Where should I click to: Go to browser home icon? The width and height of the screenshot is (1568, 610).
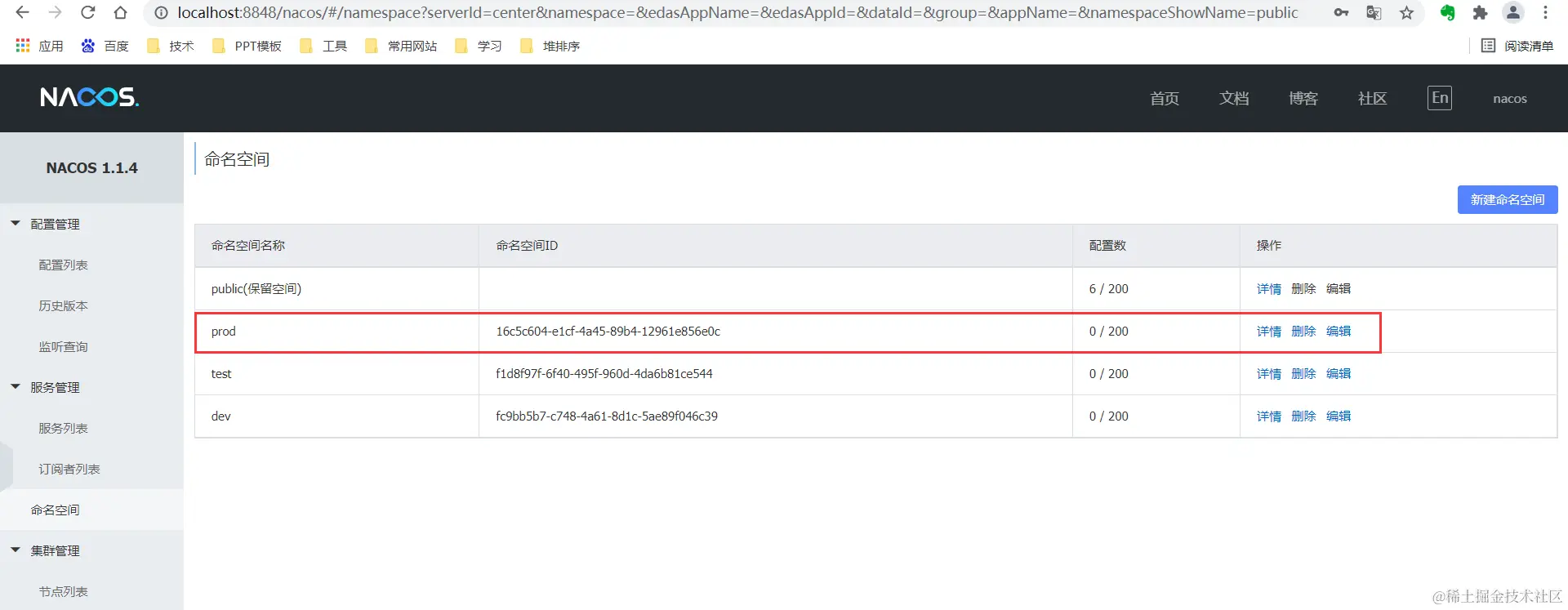(x=120, y=12)
